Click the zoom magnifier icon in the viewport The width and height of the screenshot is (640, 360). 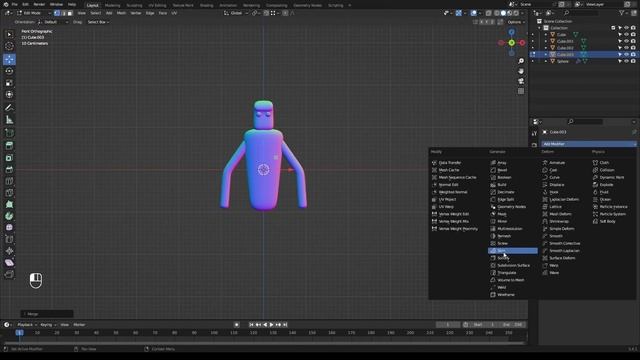521,61
